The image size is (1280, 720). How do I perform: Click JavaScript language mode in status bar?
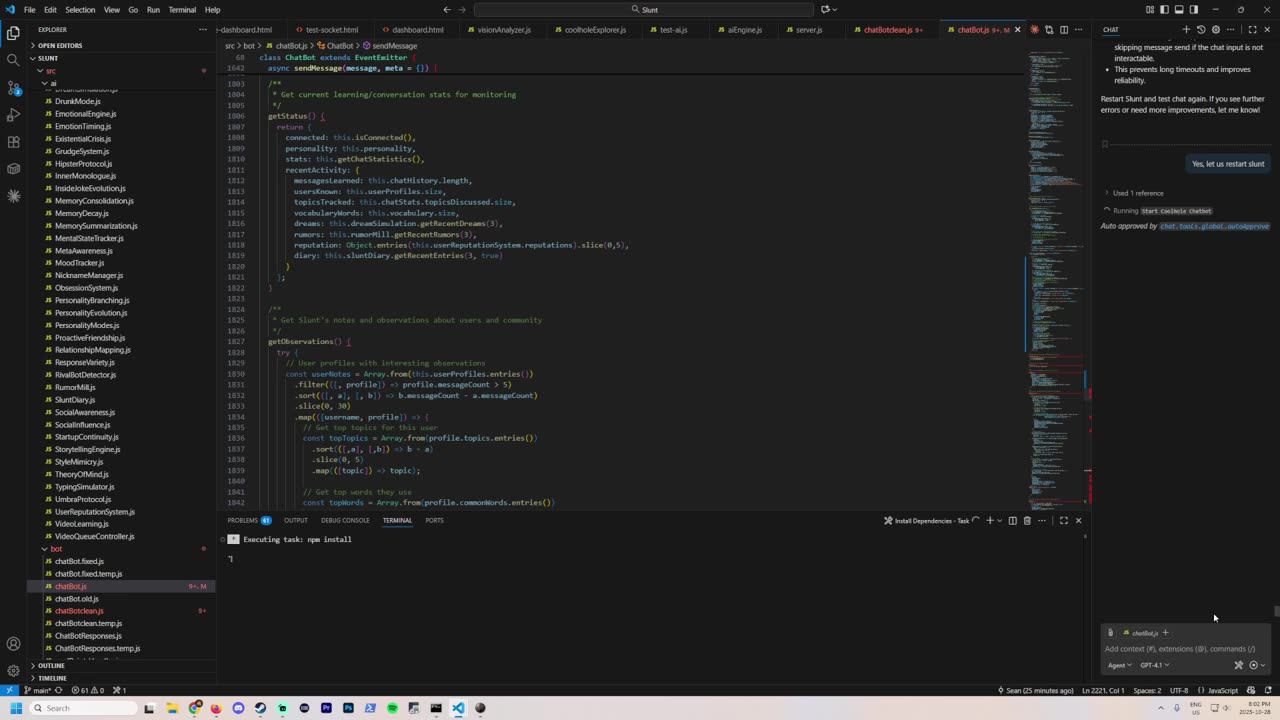[x=1223, y=691]
